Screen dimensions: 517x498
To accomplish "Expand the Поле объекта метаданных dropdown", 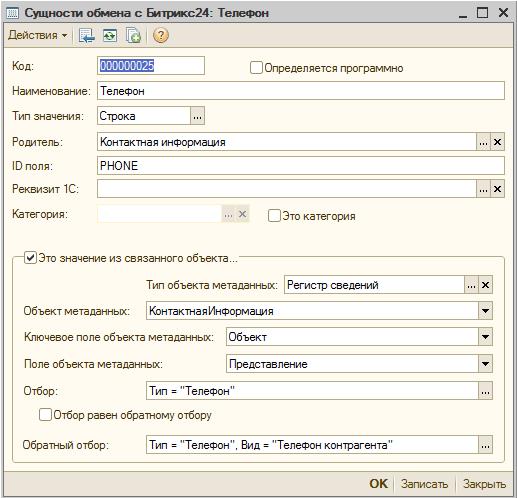I will (x=485, y=364).
